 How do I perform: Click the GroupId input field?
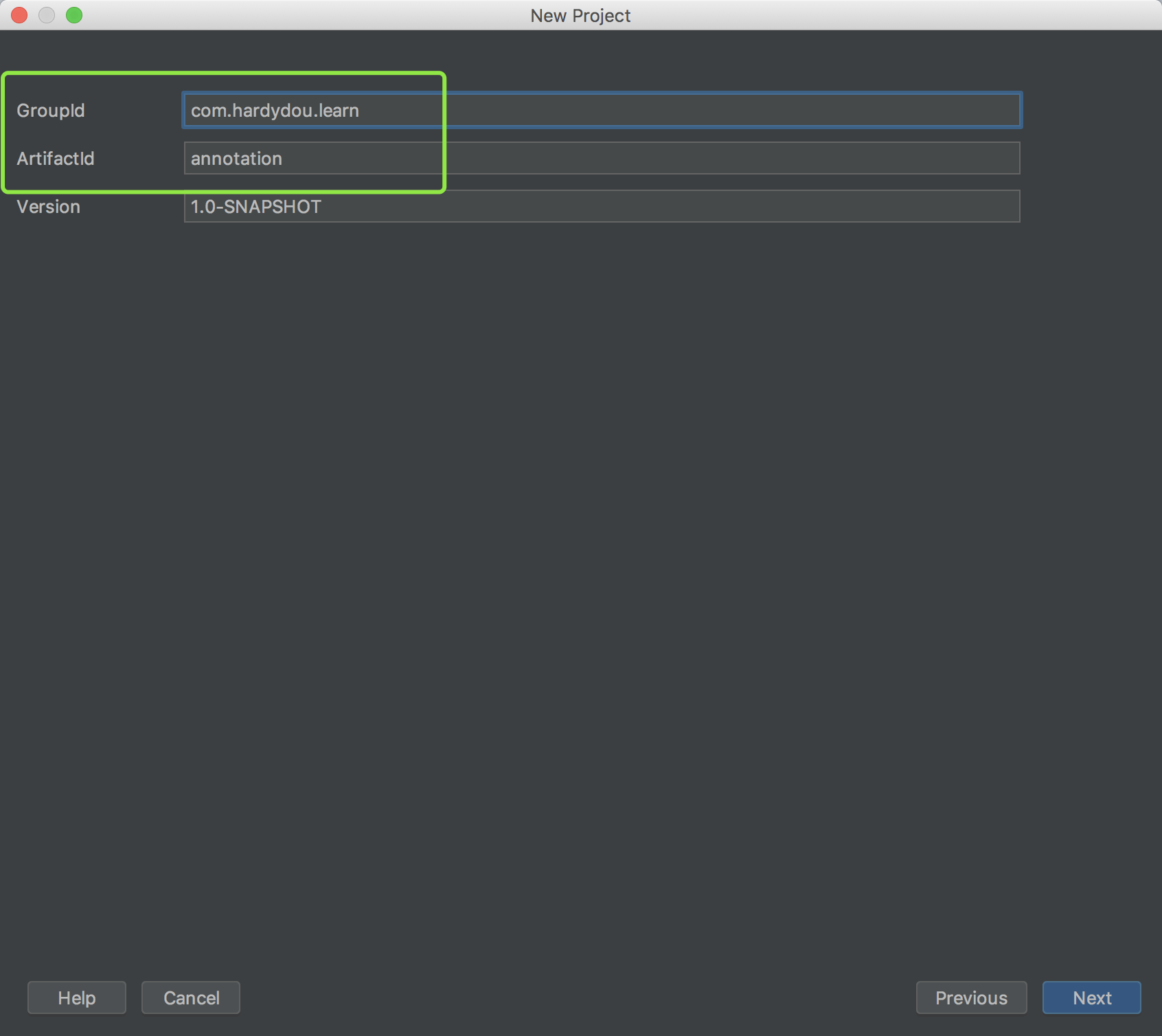[601, 110]
